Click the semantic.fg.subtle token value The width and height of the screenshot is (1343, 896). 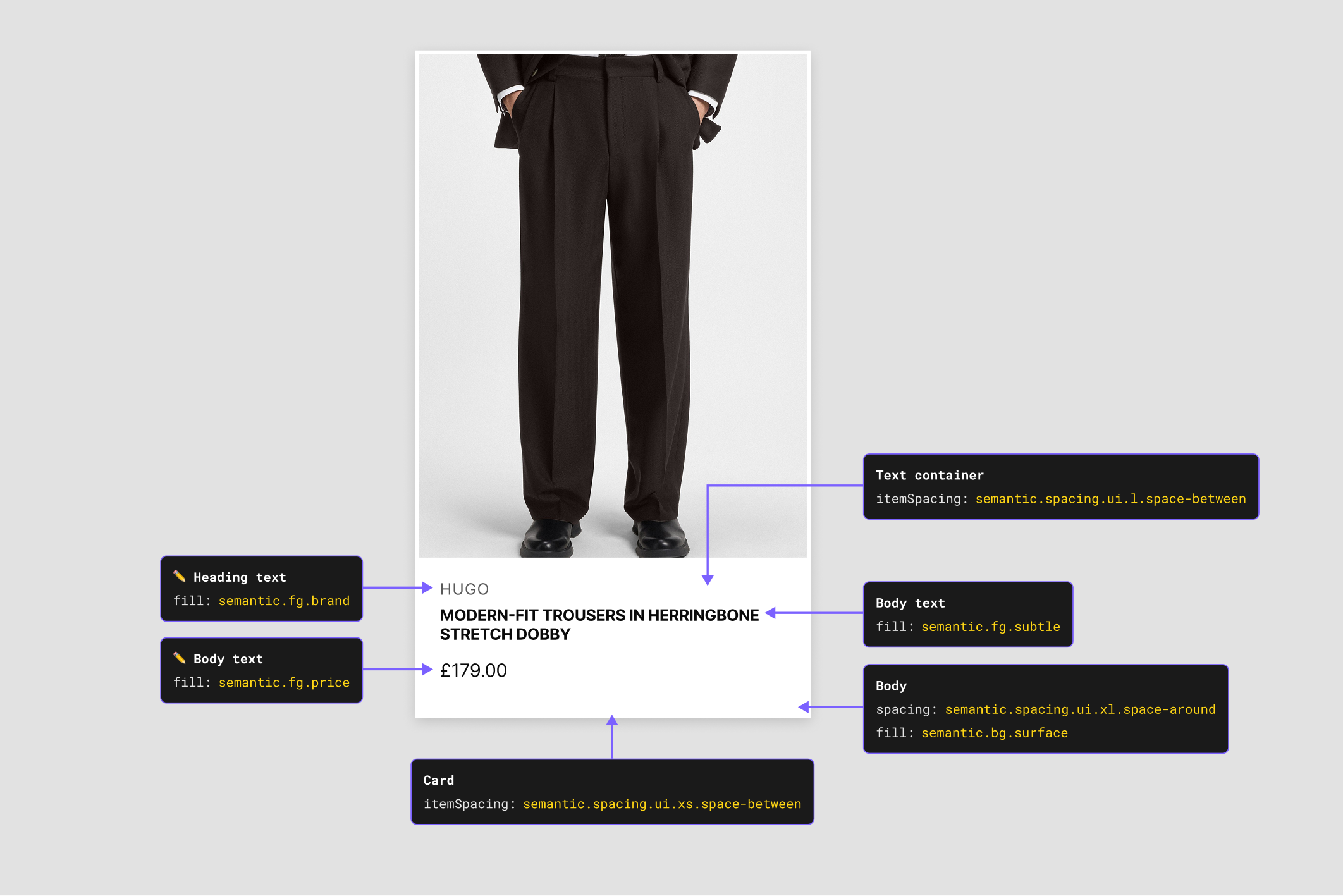tap(990, 627)
